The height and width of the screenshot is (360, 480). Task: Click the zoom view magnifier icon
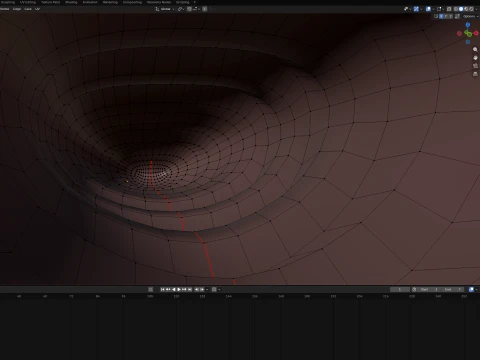click(x=475, y=49)
